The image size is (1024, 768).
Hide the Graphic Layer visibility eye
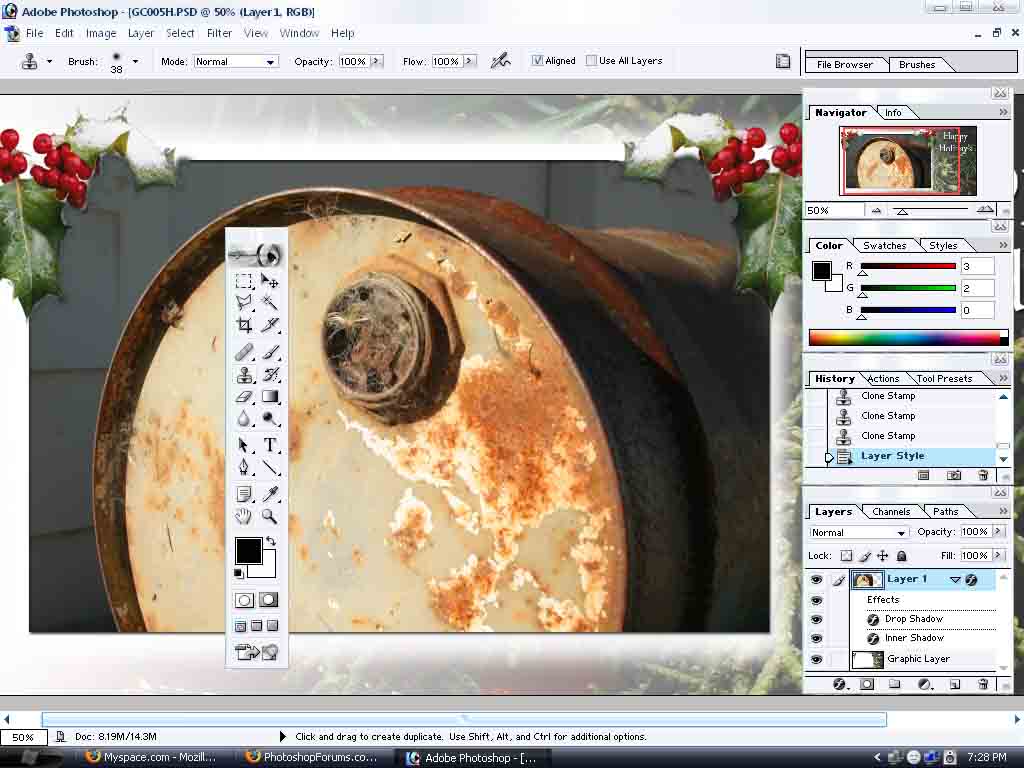(817, 659)
